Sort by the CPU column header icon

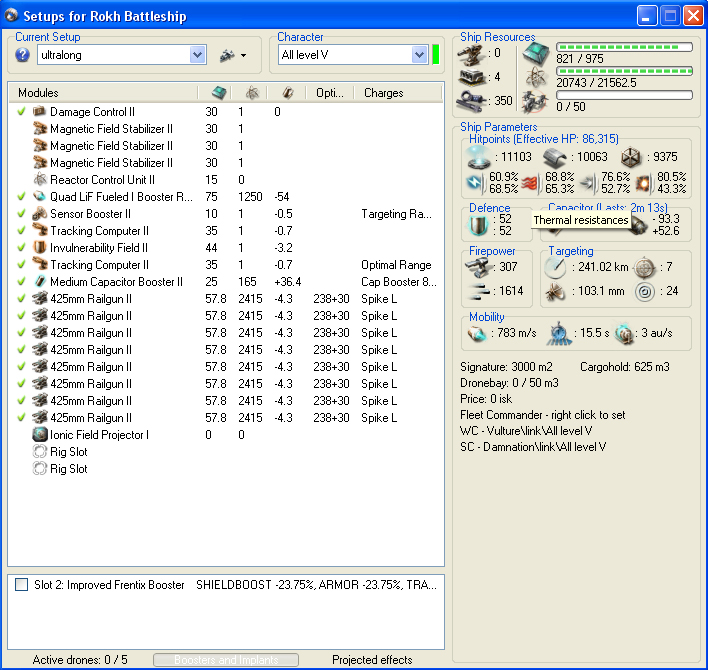tap(219, 93)
